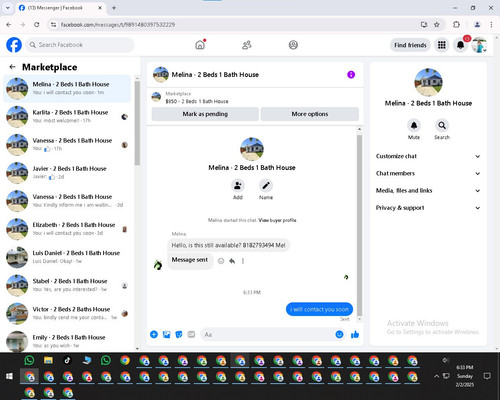
Task: Select the Messenger | Facebook browser tab
Action: 61,8
